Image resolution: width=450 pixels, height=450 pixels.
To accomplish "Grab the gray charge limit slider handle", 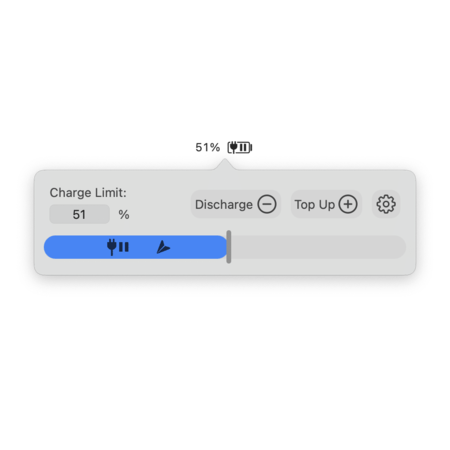I will click(229, 247).
